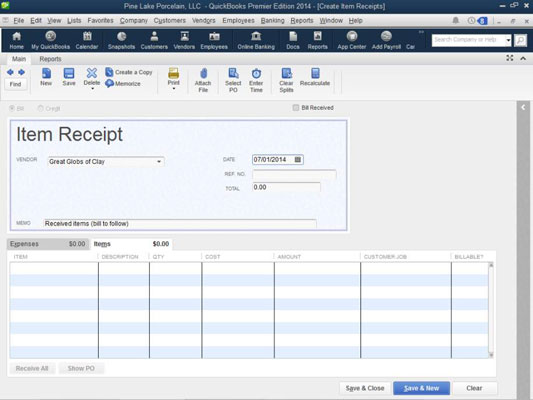
Task: Click the Save & Close button
Action: 365,388
